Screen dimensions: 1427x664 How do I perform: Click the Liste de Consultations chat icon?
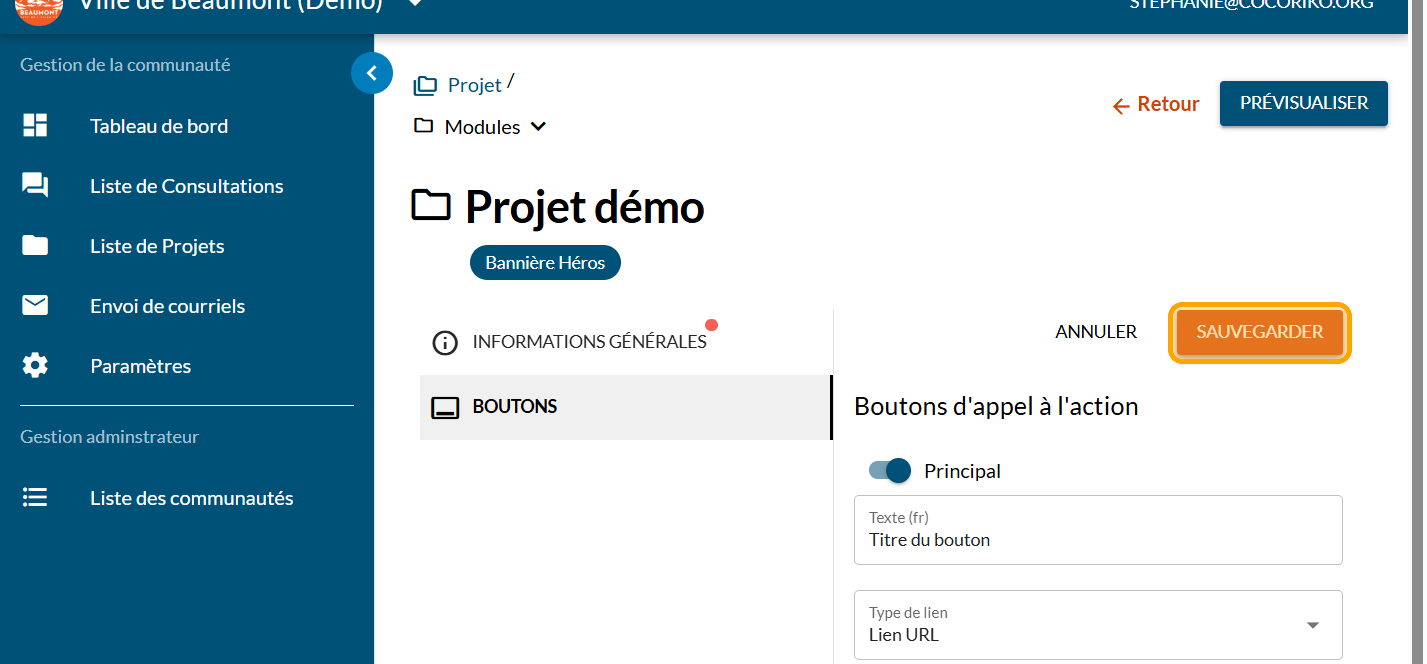point(35,186)
